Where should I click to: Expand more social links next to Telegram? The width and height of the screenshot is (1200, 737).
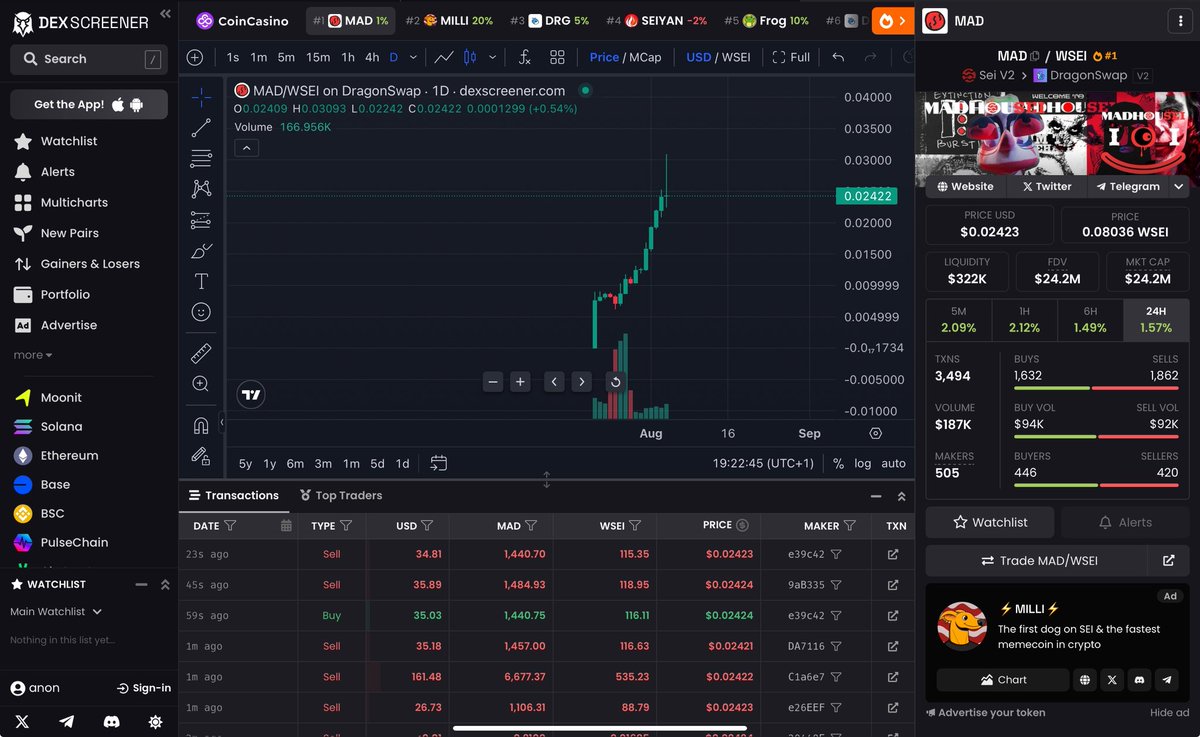pos(1179,186)
